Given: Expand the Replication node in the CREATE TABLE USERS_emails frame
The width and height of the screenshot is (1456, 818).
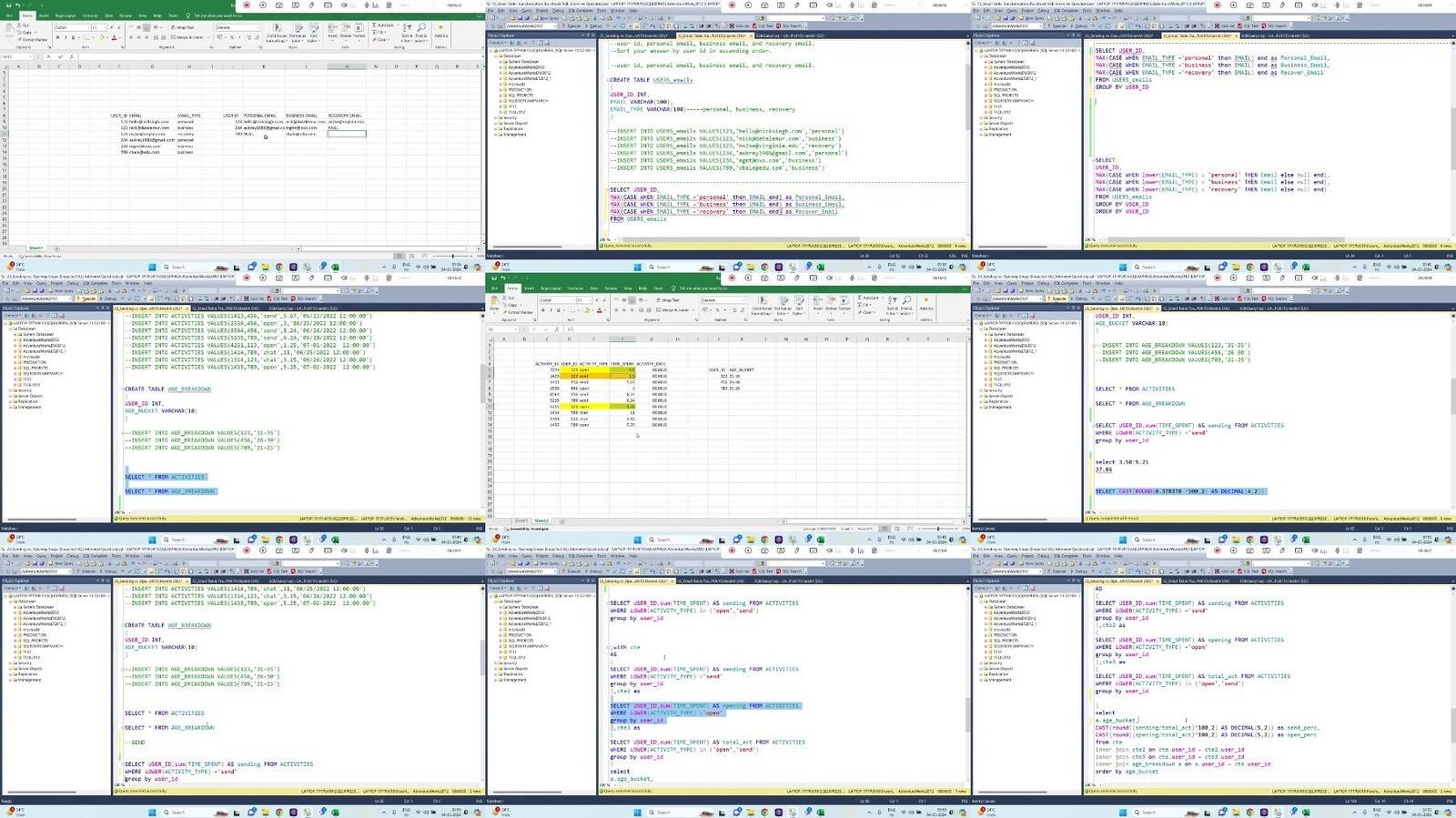Looking at the screenshot, I should 495,129.
